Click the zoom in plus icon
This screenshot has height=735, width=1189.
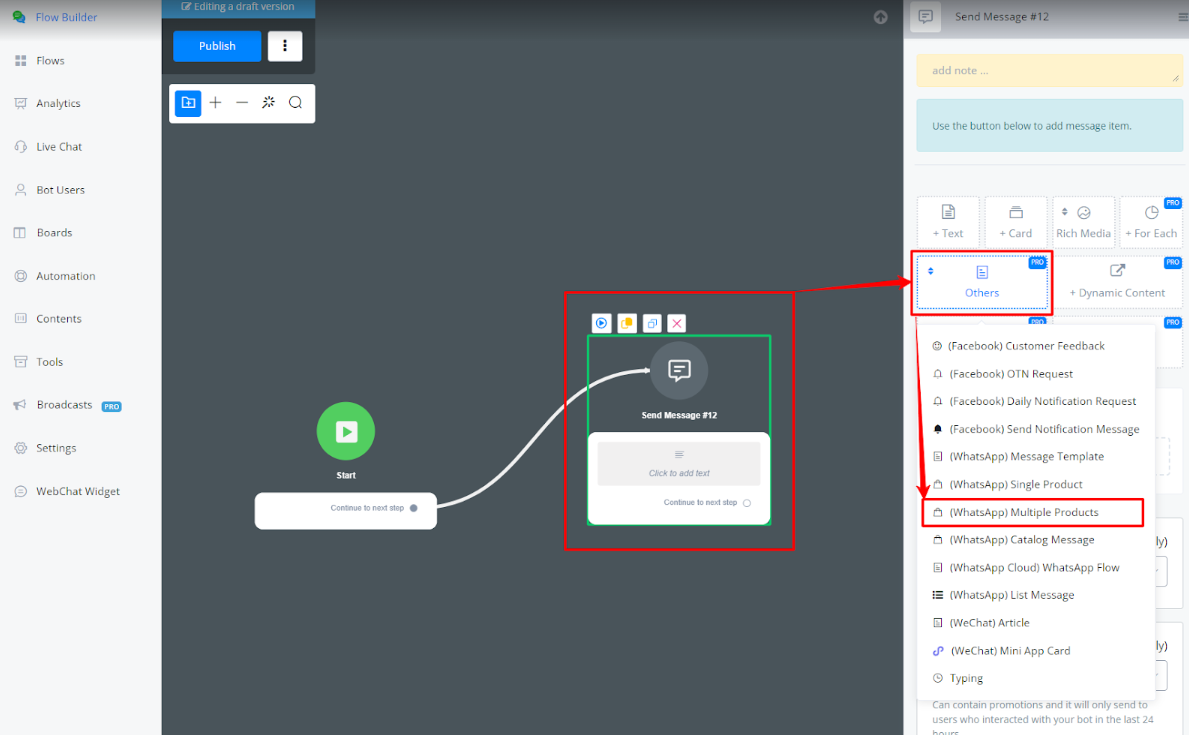[x=215, y=103]
